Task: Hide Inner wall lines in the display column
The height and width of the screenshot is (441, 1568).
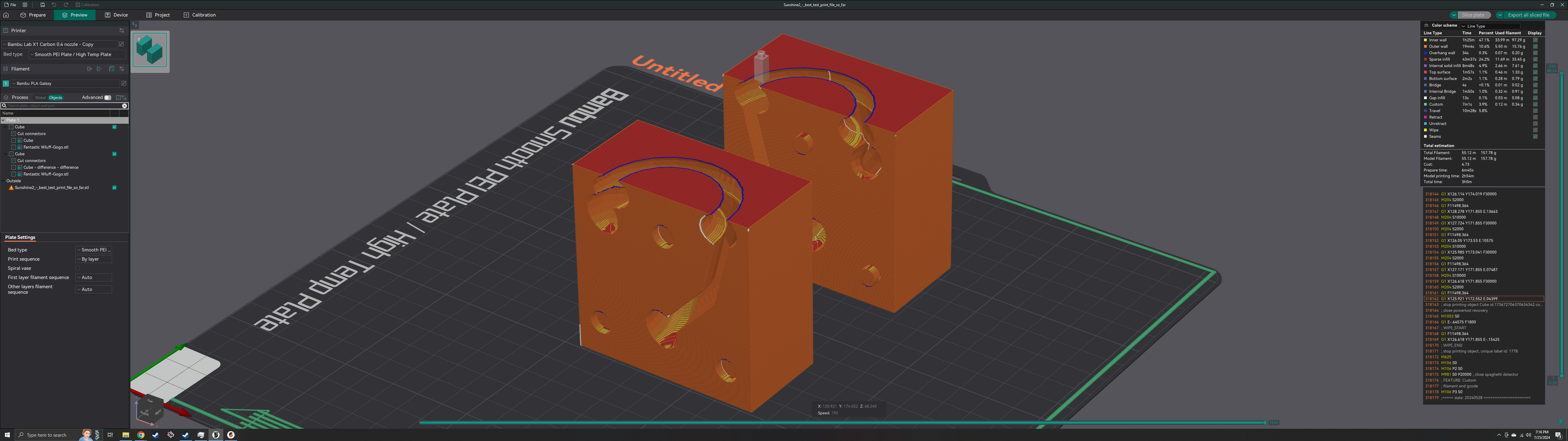Action: click(x=1535, y=40)
